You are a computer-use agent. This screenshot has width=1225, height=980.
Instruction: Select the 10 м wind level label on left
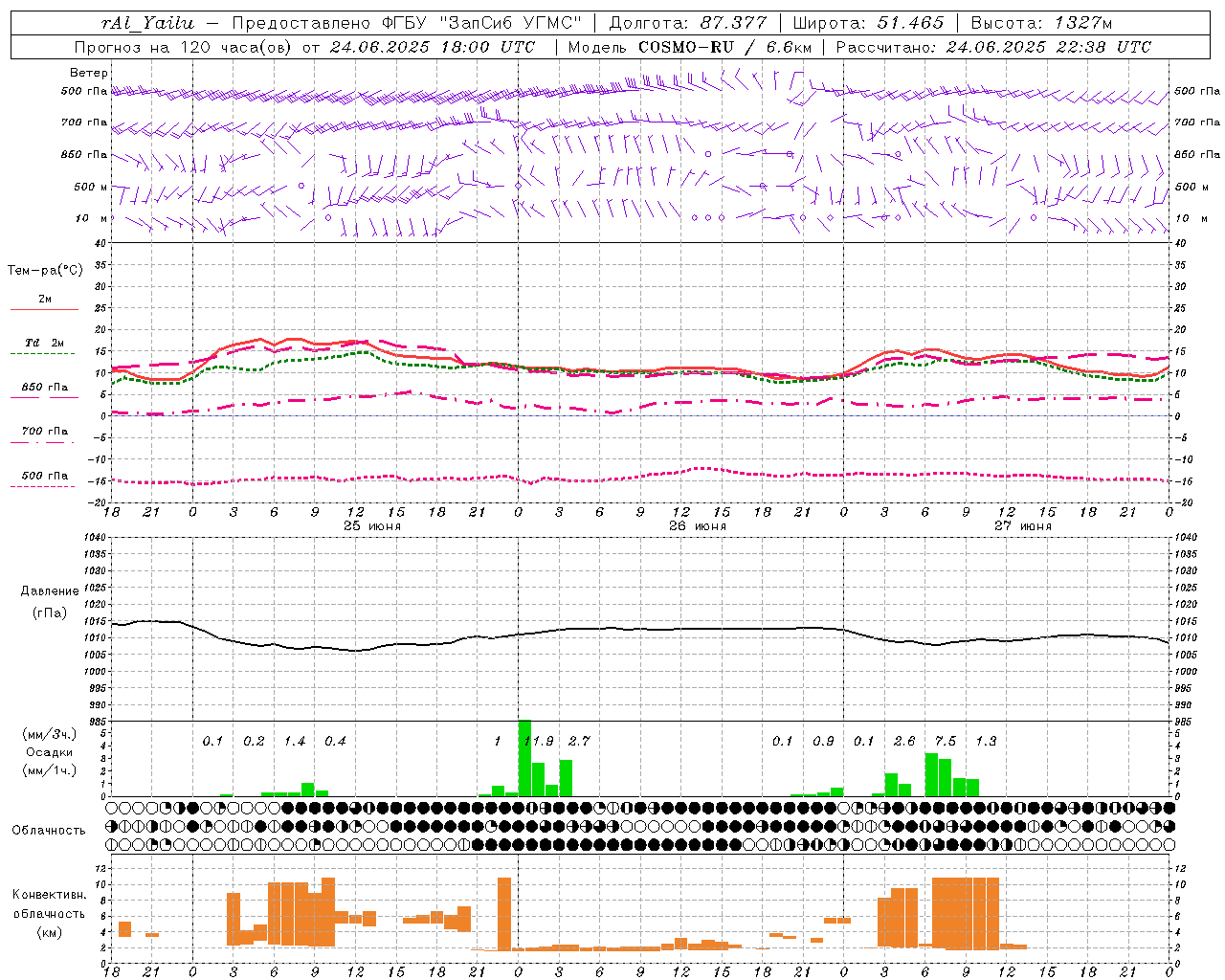[92, 218]
